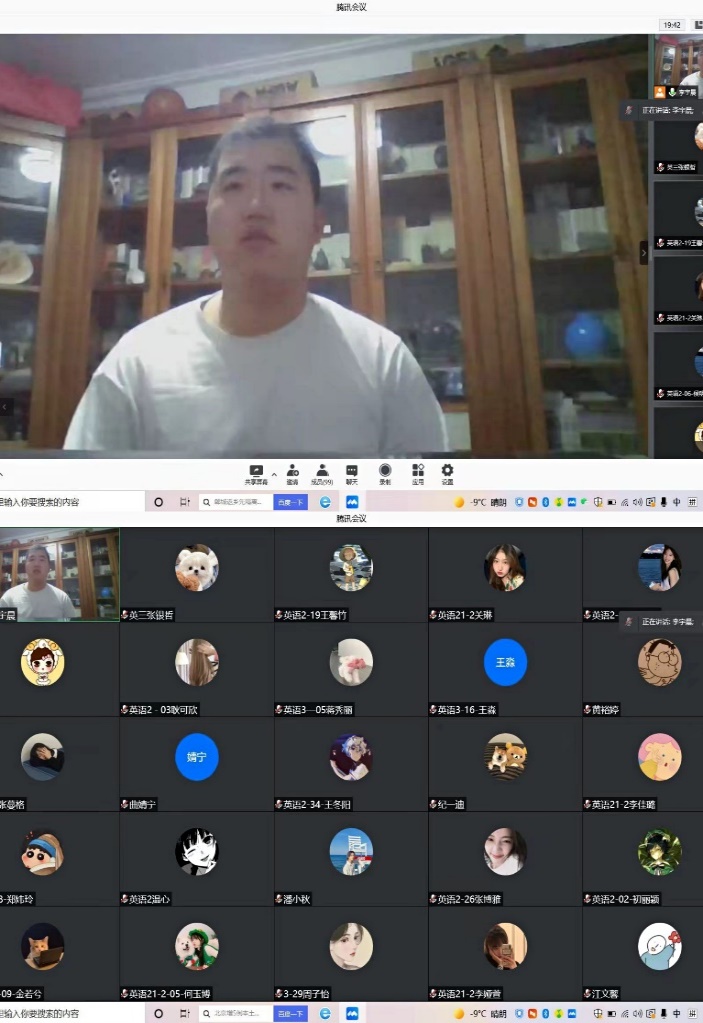Select the 婧宁 blue avatar tile
The height and width of the screenshot is (1023, 703).
(x=196, y=757)
